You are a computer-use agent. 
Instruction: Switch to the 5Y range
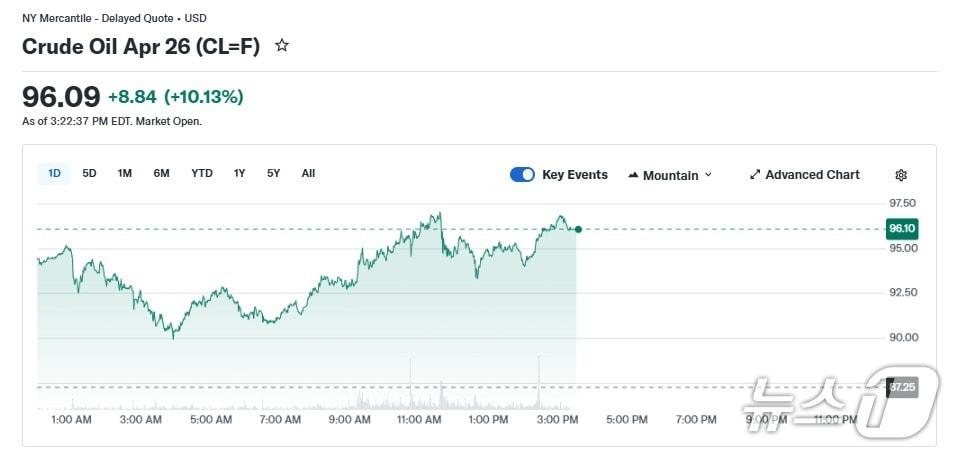[x=273, y=173]
